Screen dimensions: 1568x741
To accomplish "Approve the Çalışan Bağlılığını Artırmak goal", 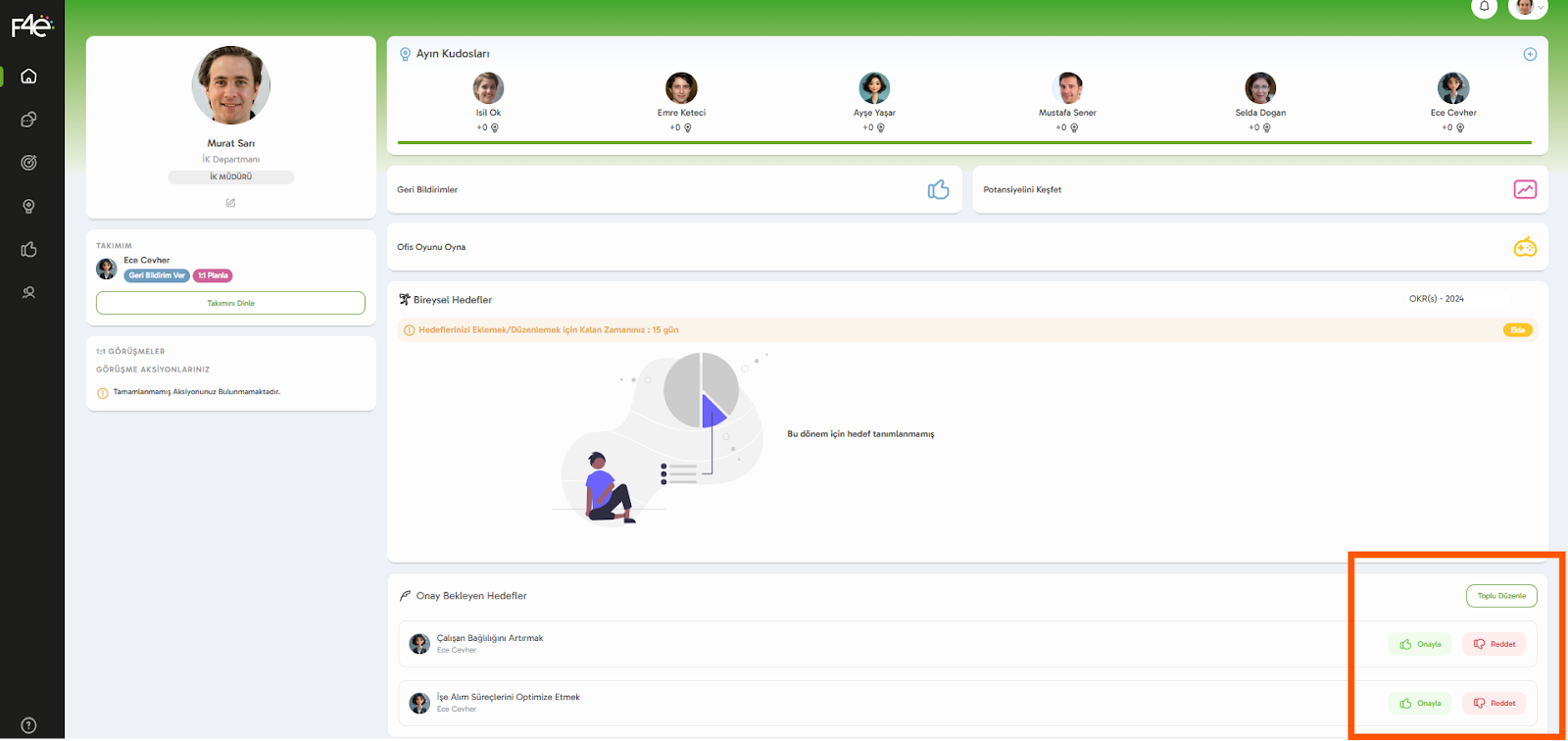I will (1420, 644).
